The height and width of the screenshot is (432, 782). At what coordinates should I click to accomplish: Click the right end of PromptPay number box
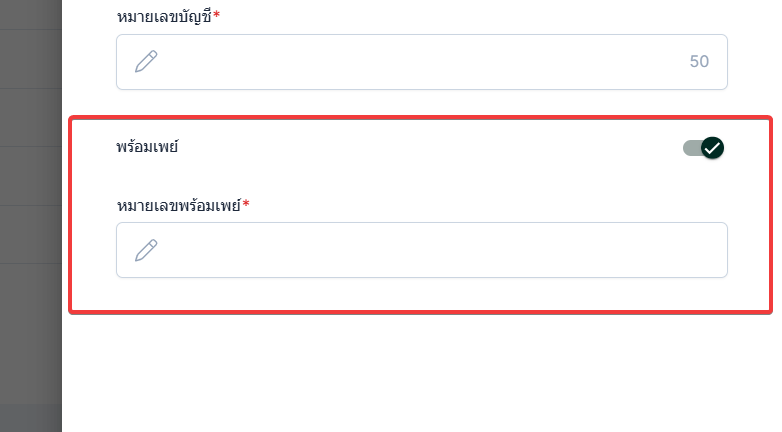pyautogui.click(x=700, y=250)
